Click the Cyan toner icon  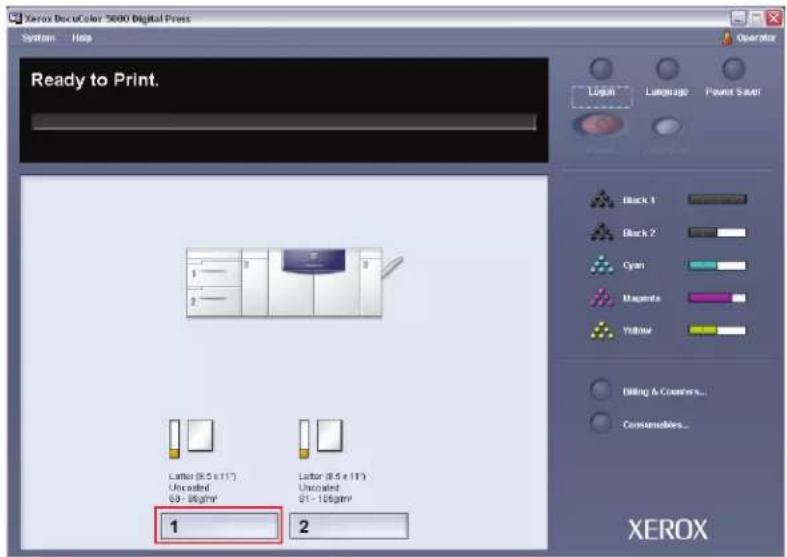pyautogui.click(x=602, y=264)
